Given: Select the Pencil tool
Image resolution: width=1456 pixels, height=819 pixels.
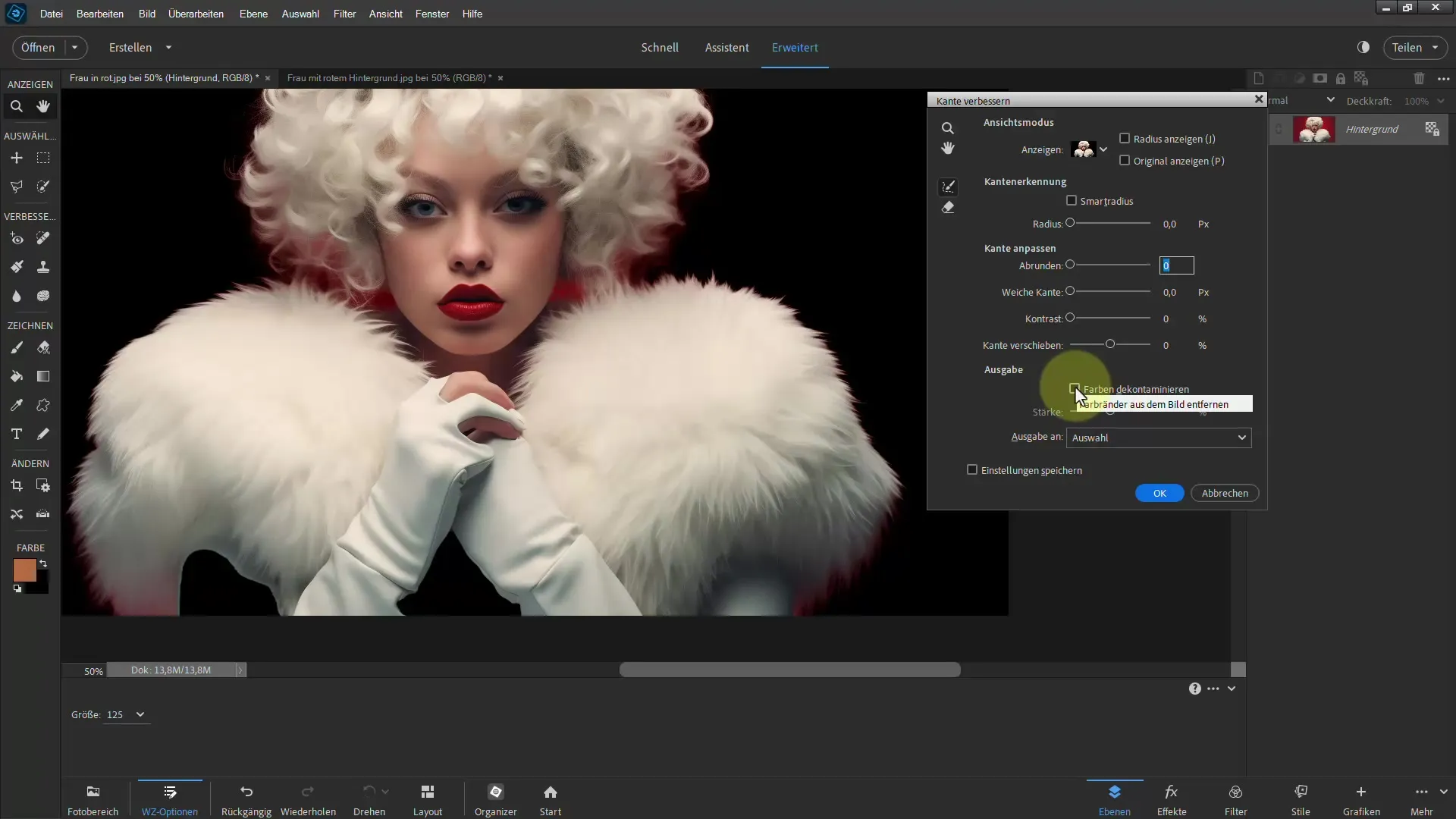Looking at the screenshot, I should (x=43, y=435).
